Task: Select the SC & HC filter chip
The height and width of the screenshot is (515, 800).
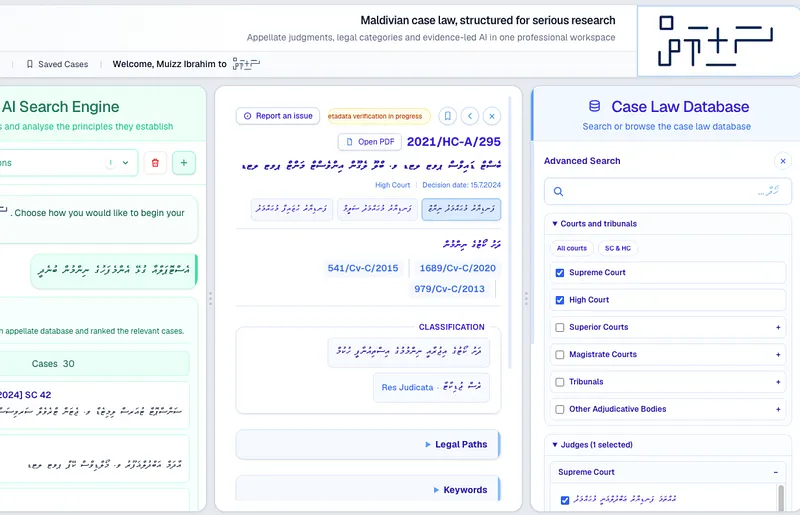Action: (617, 248)
